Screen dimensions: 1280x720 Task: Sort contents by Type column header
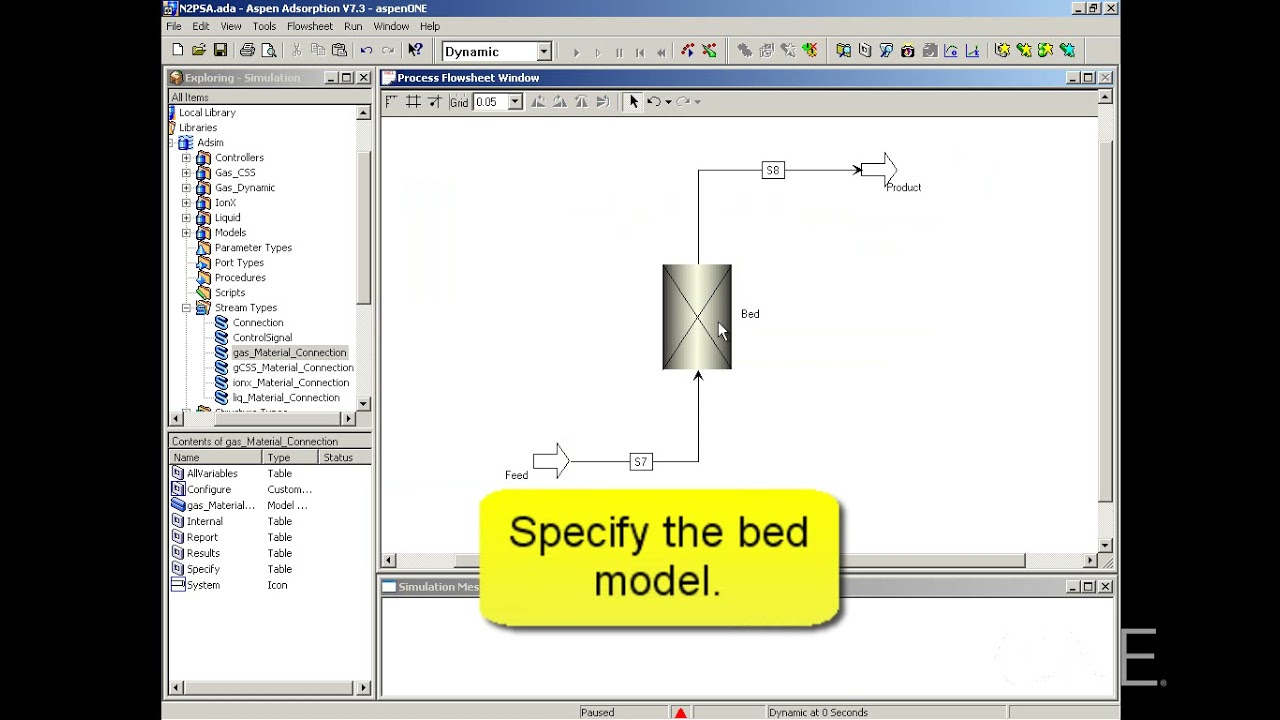290,458
